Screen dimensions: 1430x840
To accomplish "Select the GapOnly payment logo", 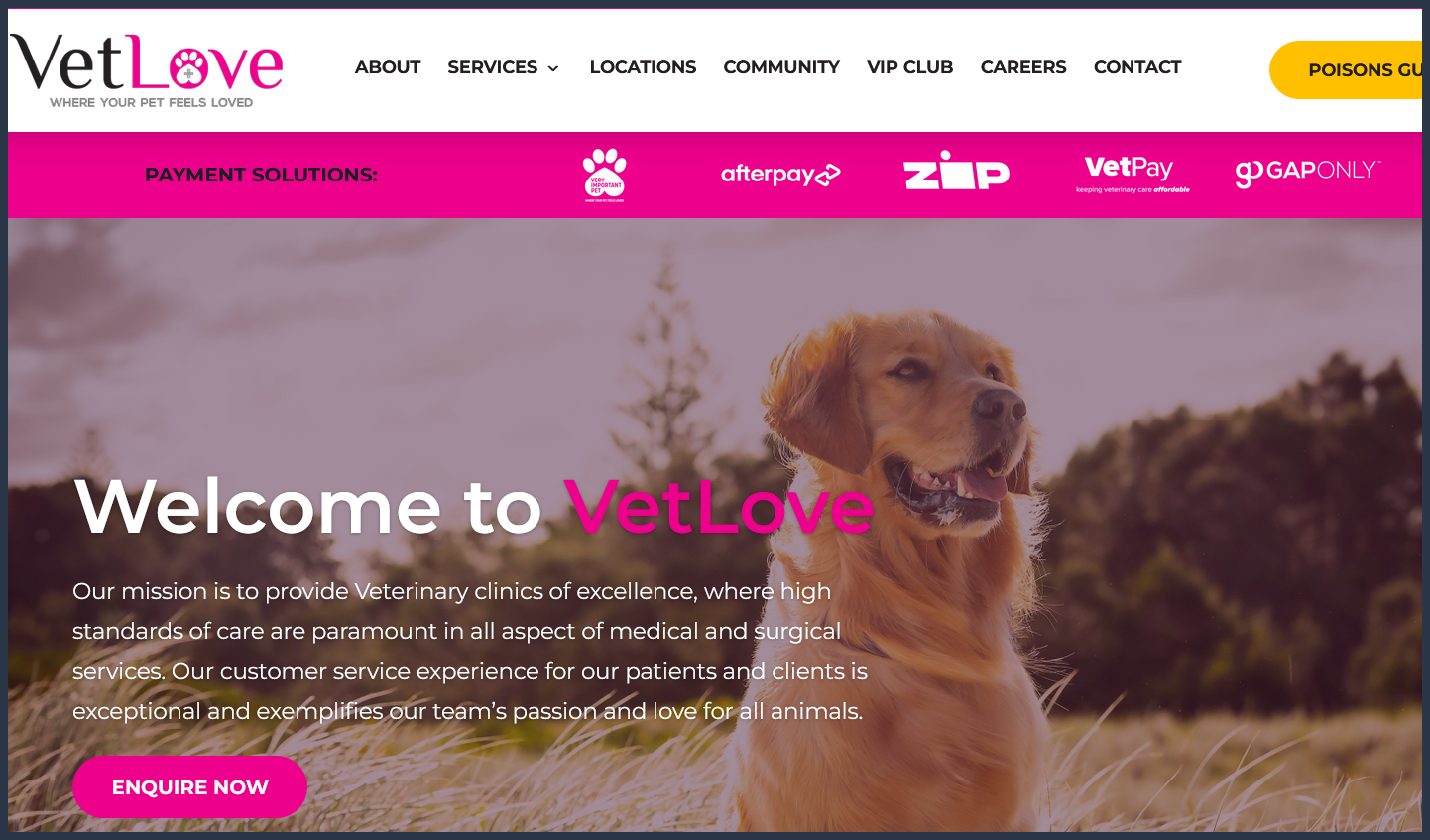I will 1308,173.
